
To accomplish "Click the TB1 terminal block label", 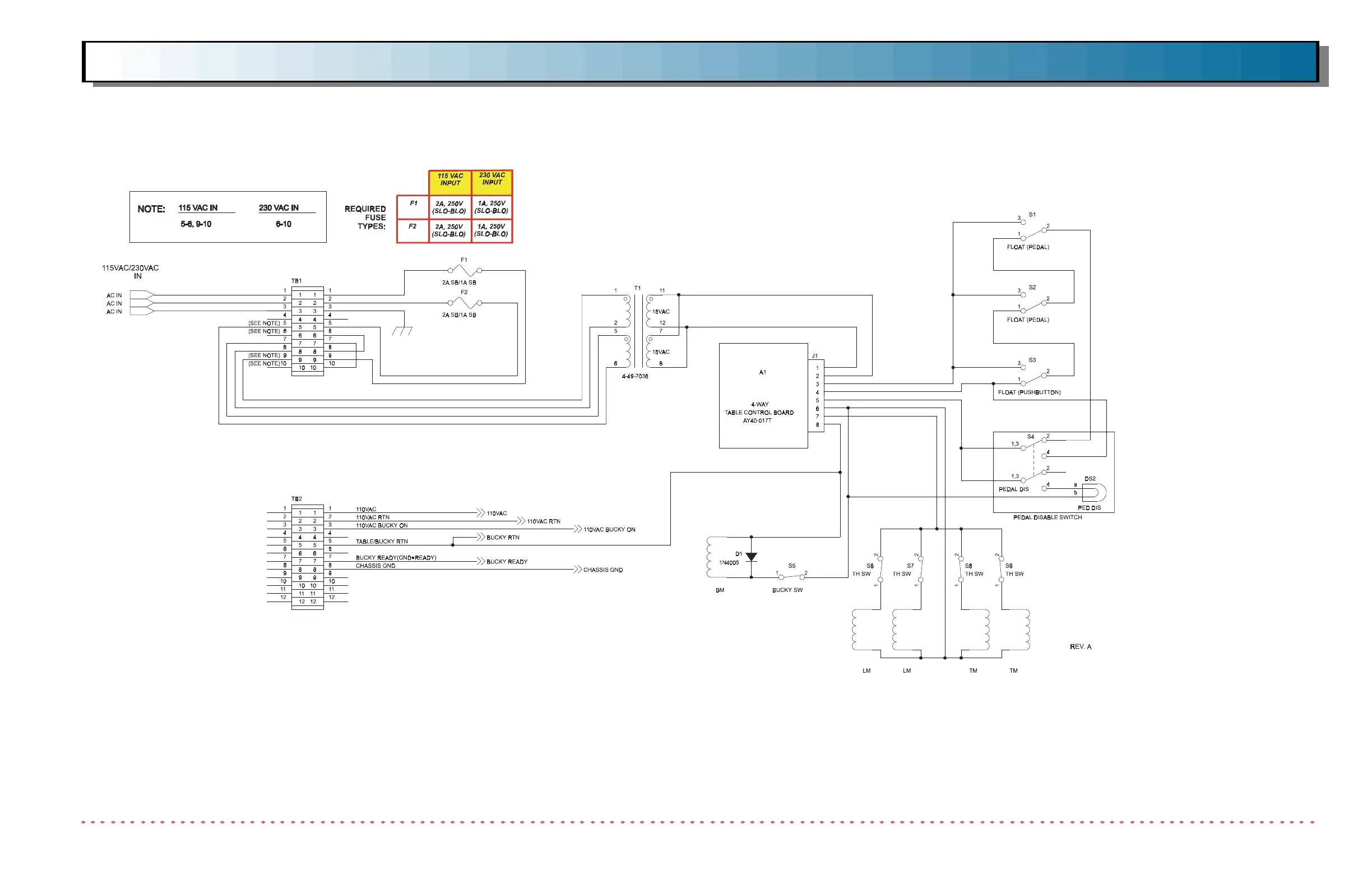I will (296, 281).
